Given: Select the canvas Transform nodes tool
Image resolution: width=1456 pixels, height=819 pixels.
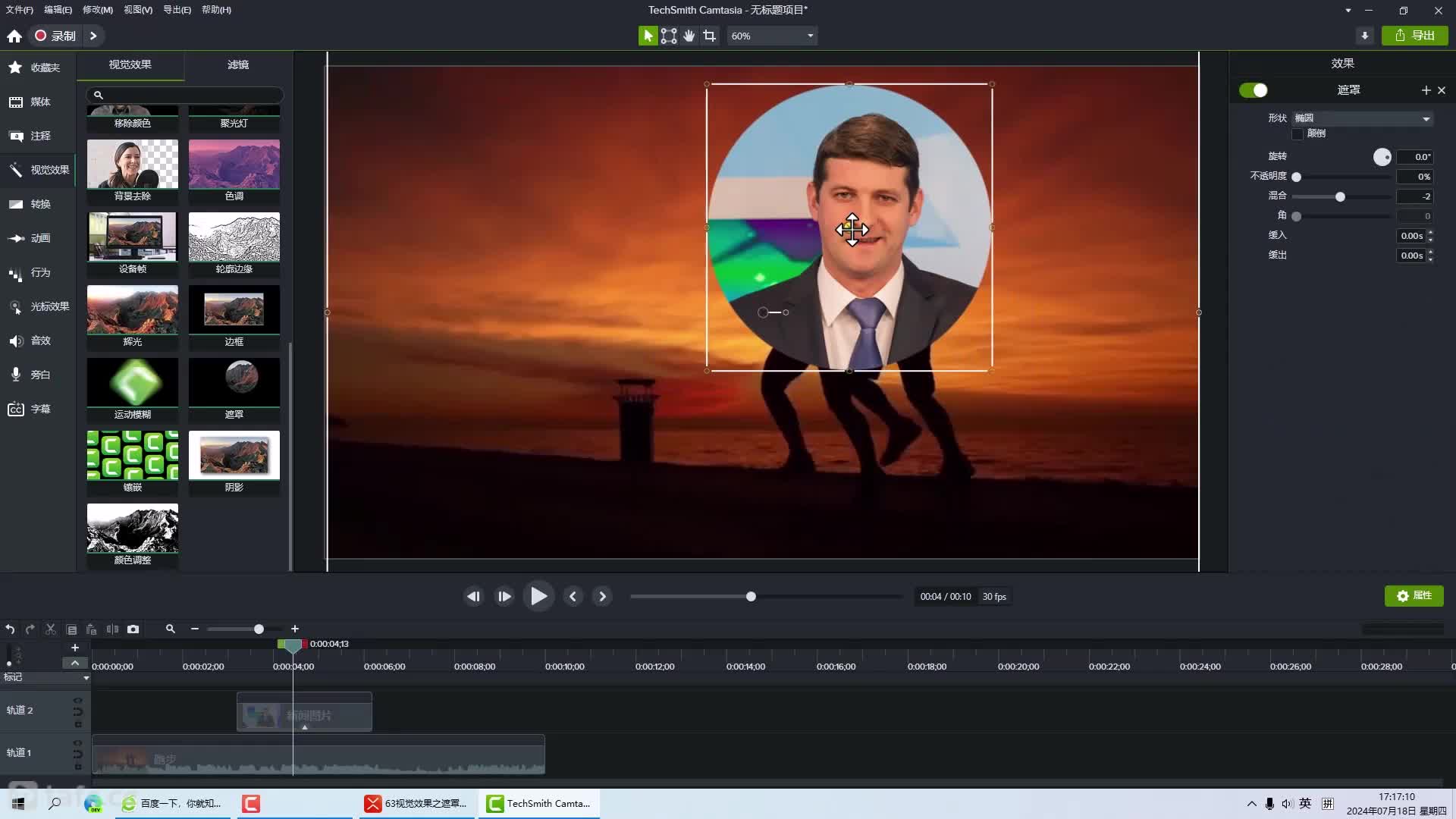Looking at the screenshot, I should [x=669, y=36].
